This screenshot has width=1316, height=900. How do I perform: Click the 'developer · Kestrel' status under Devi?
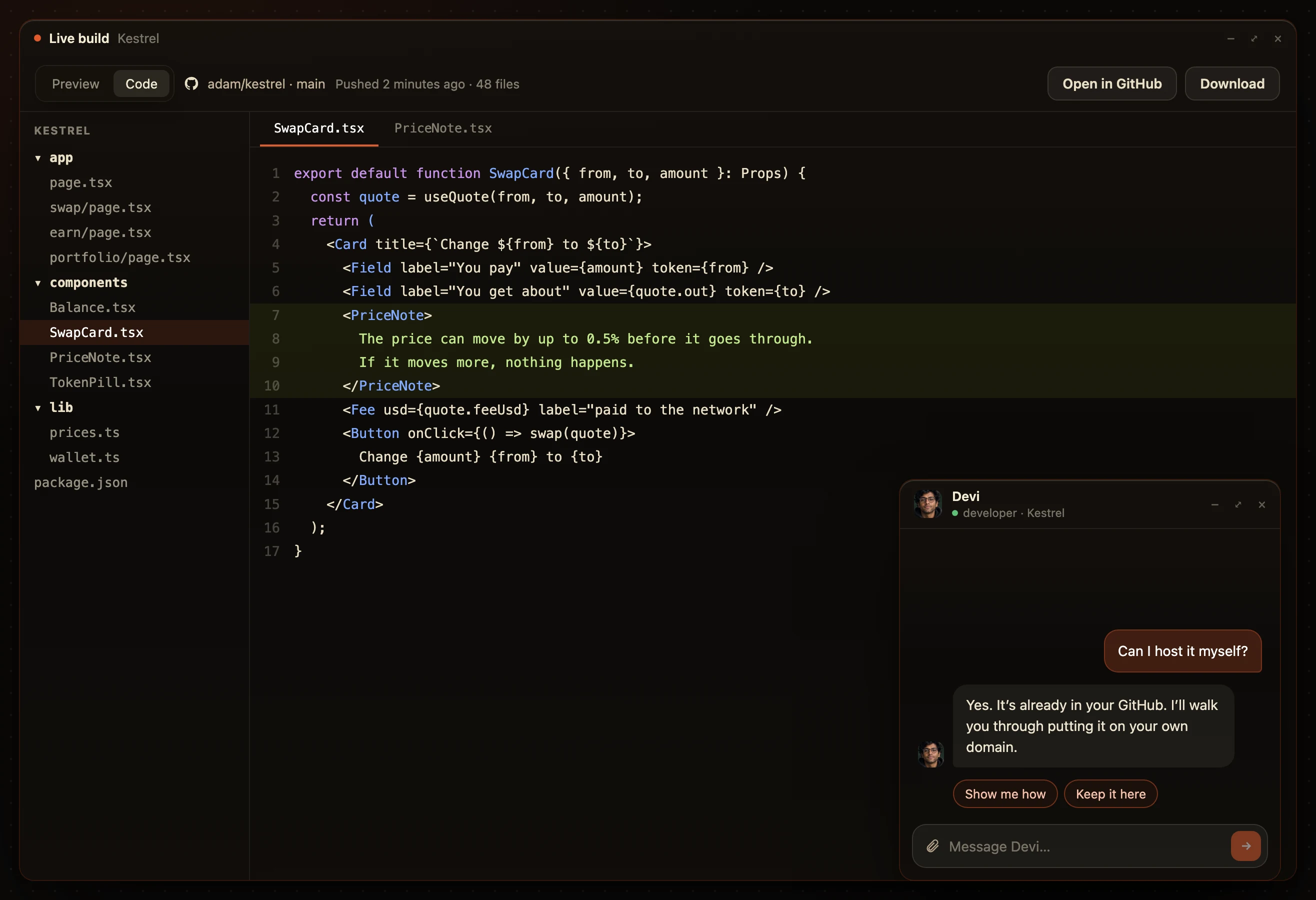click(x=1013, y=513)
